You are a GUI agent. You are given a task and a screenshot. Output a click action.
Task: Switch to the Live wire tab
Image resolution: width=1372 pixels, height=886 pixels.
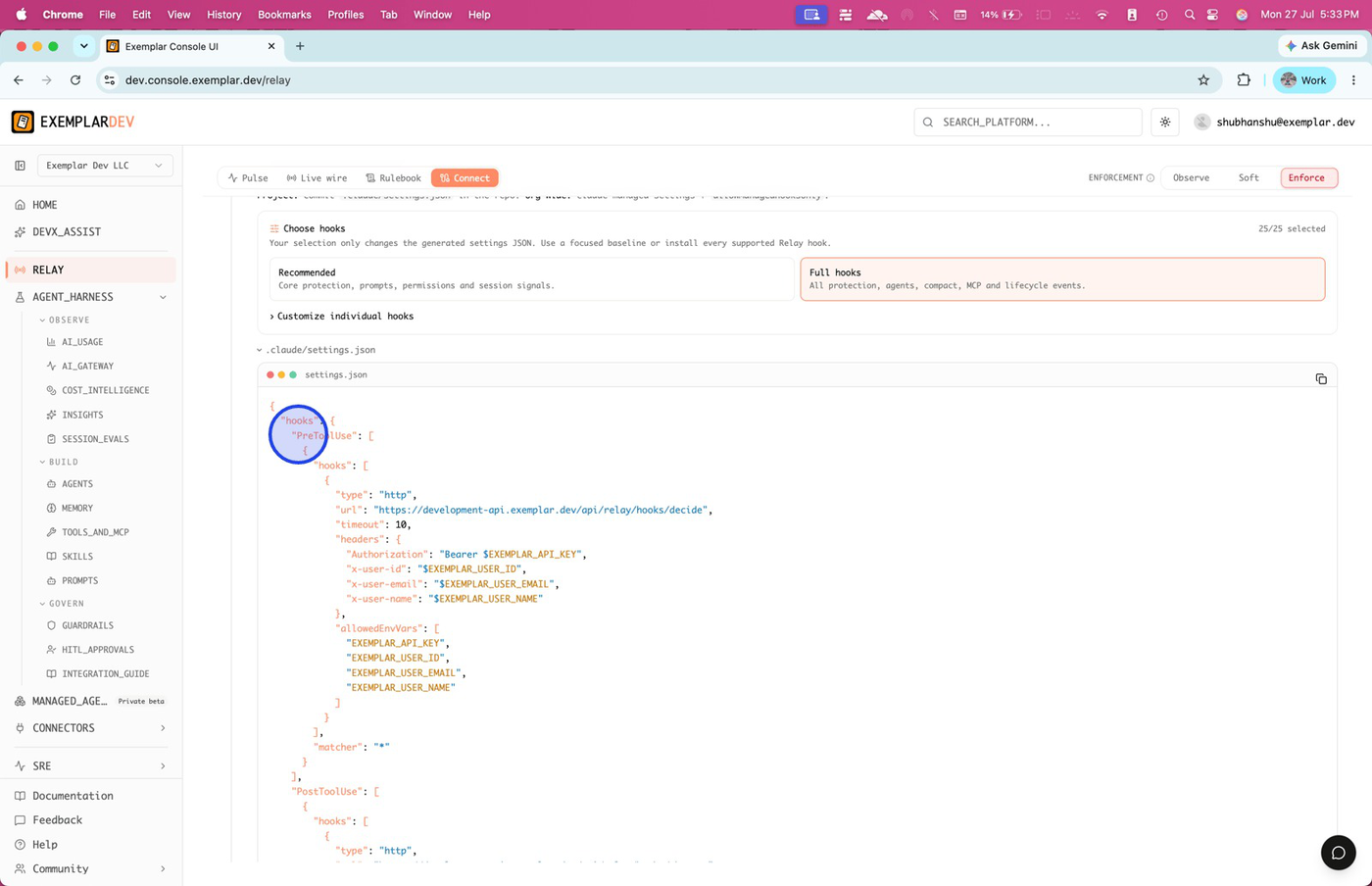click(317, 178)
